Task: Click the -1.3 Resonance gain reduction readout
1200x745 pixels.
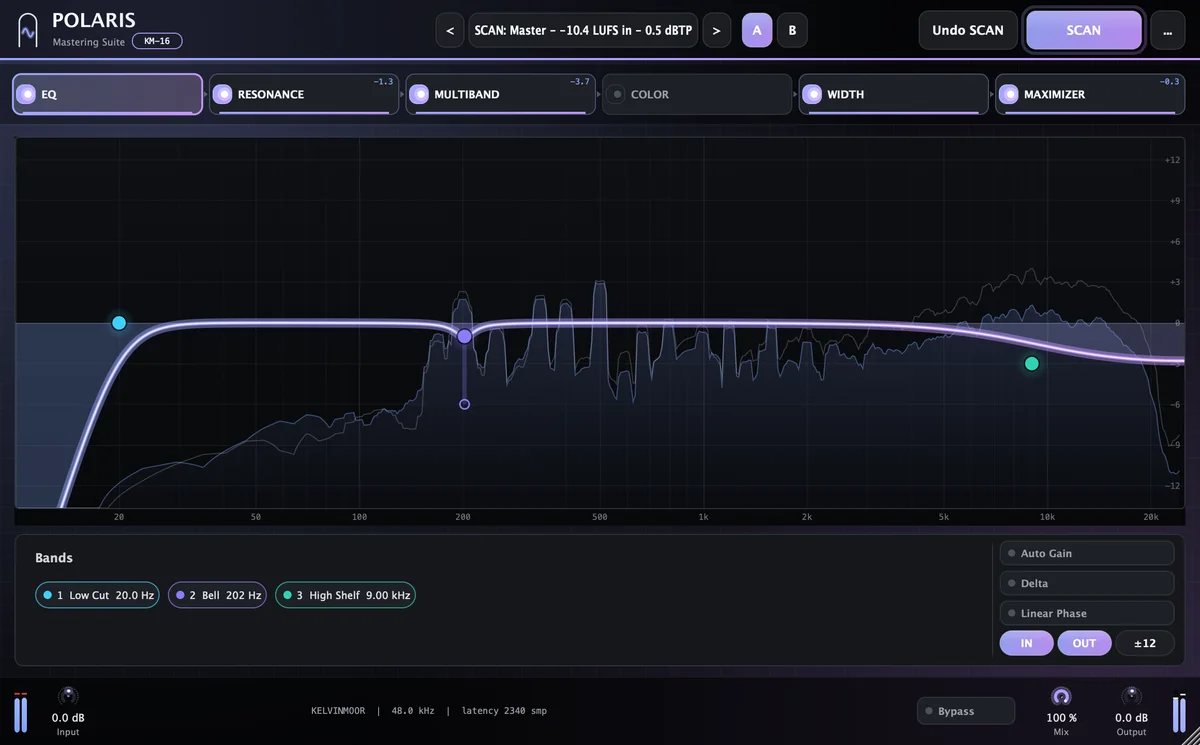Action: (383, 81)
